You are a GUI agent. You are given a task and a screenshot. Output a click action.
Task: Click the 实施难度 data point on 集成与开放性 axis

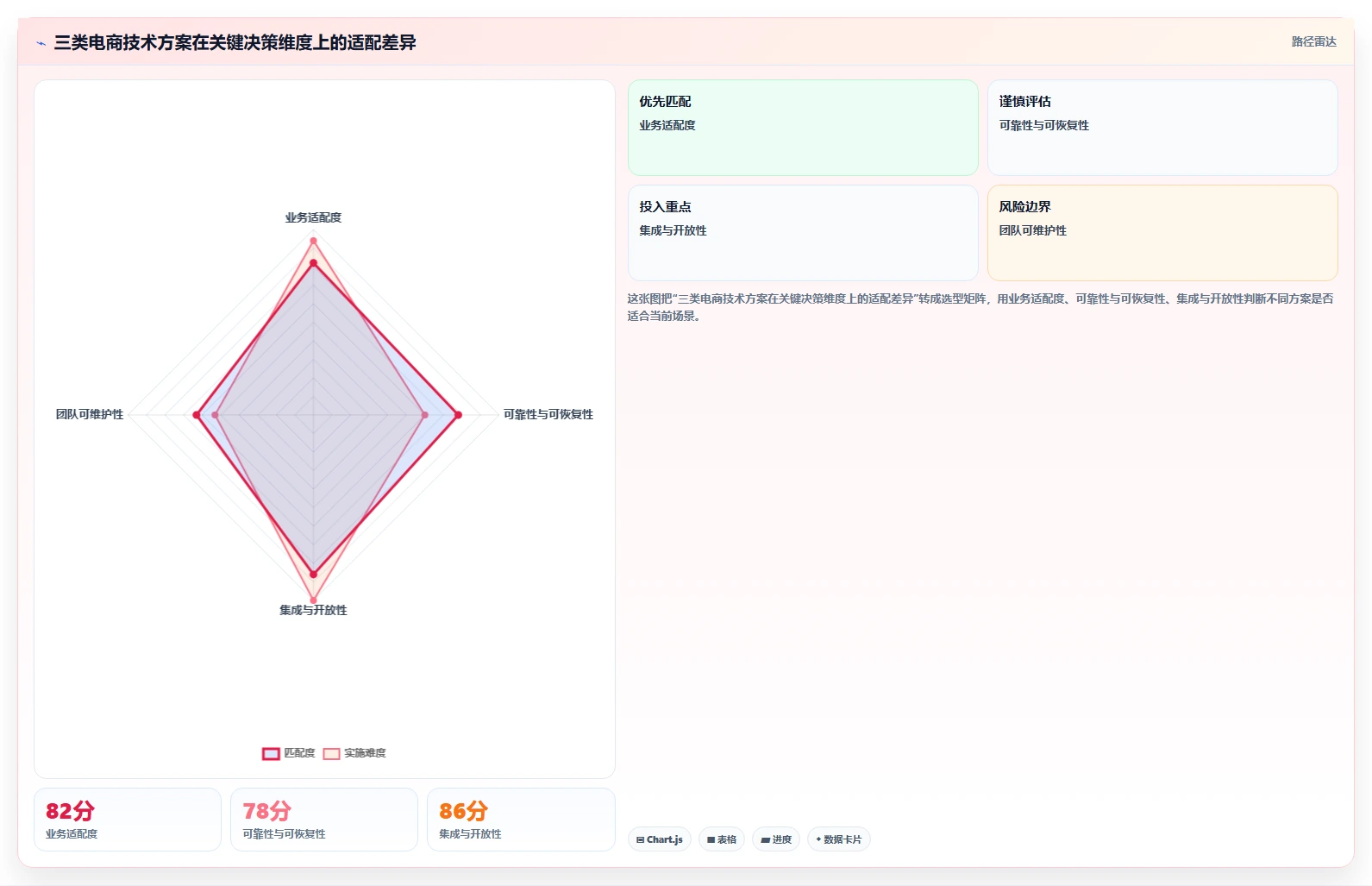point(313,600)
